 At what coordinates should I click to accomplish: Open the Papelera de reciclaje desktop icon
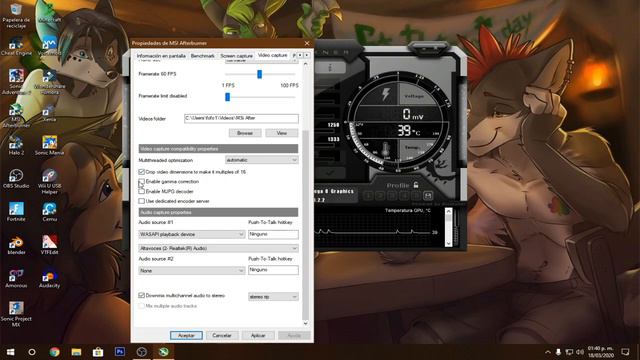[16, 16]
